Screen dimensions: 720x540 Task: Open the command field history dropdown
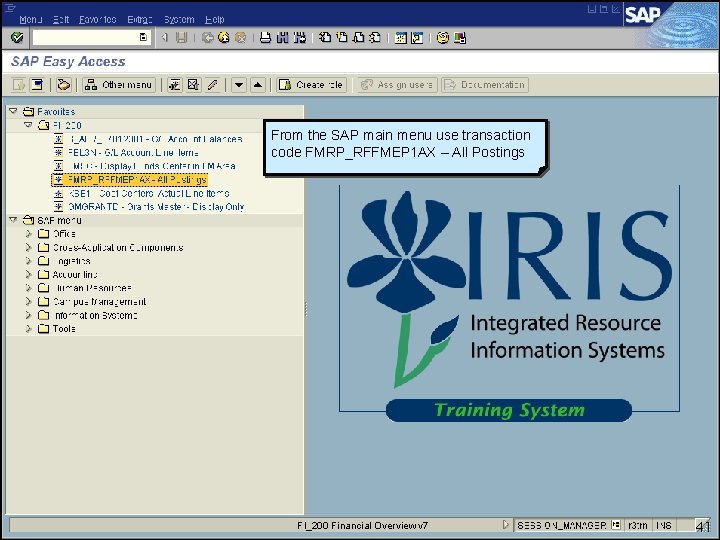click(x=143, y=37)
